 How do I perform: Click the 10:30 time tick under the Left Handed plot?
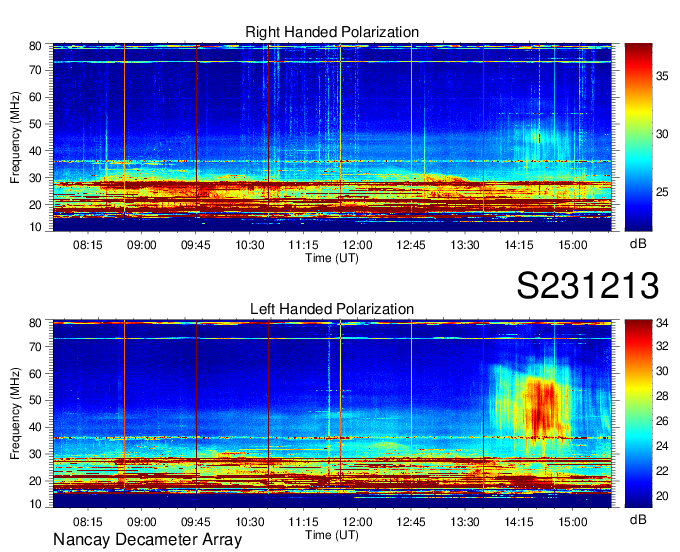(249, 522)
